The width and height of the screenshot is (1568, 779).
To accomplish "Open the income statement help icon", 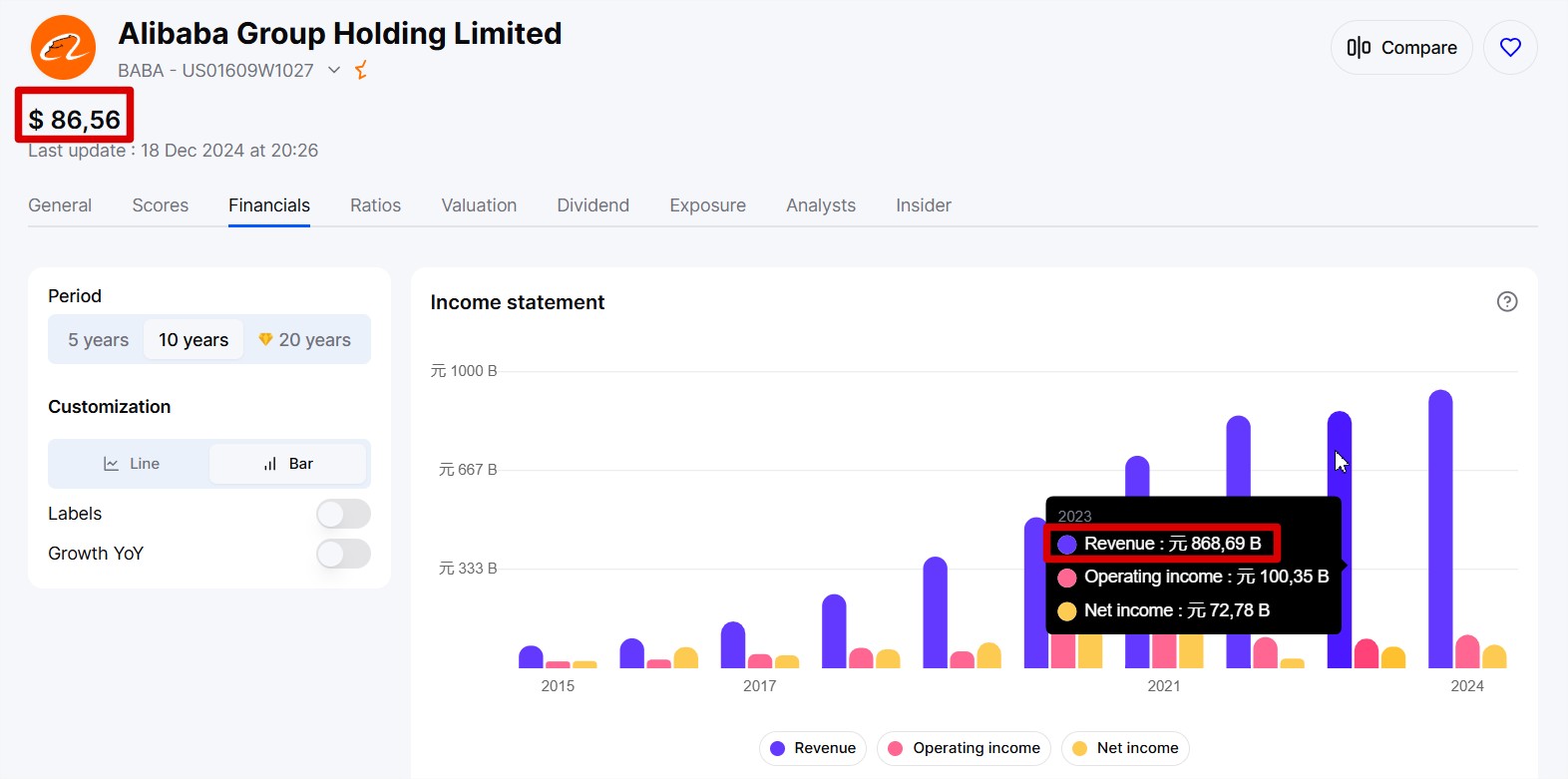I will pos(1507,301).
